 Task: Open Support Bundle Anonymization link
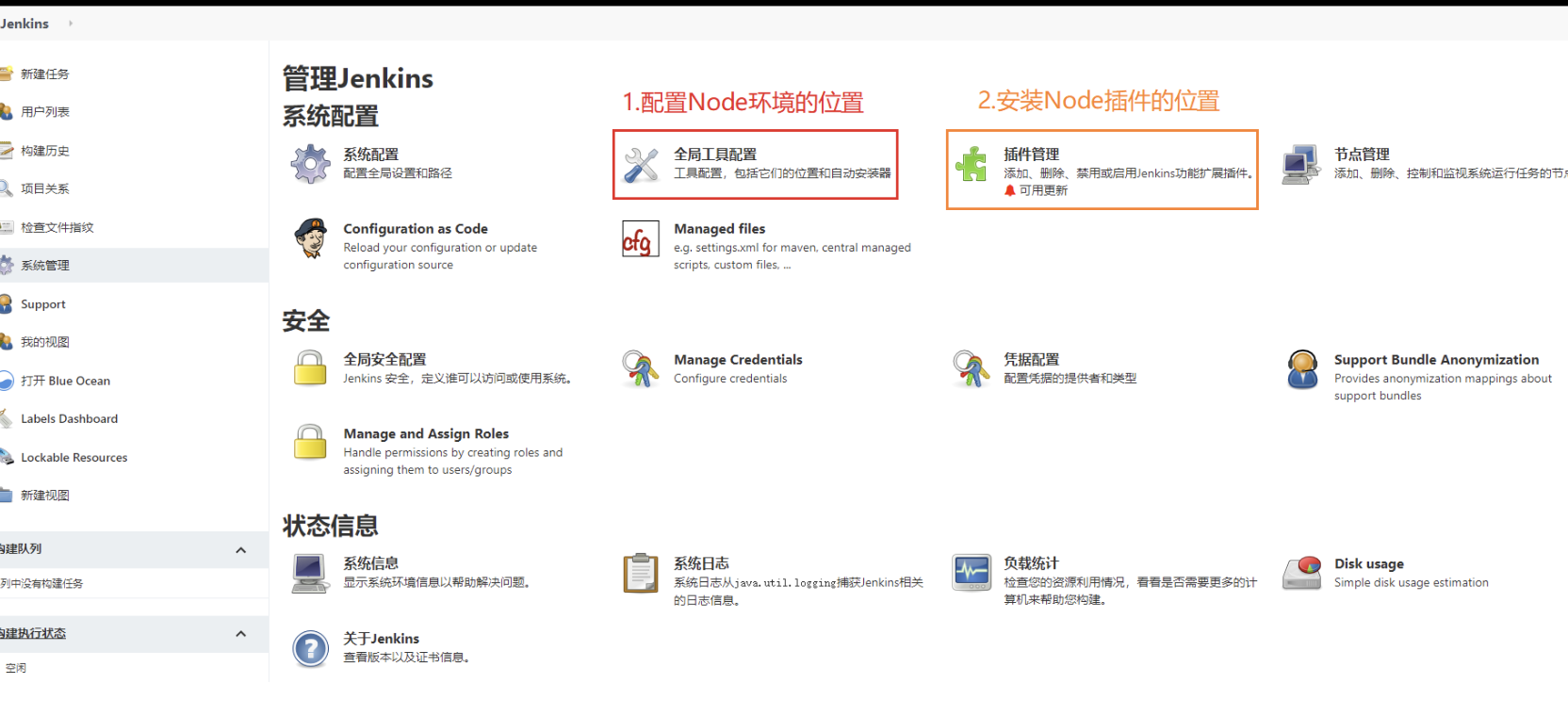pos(1436,360)
